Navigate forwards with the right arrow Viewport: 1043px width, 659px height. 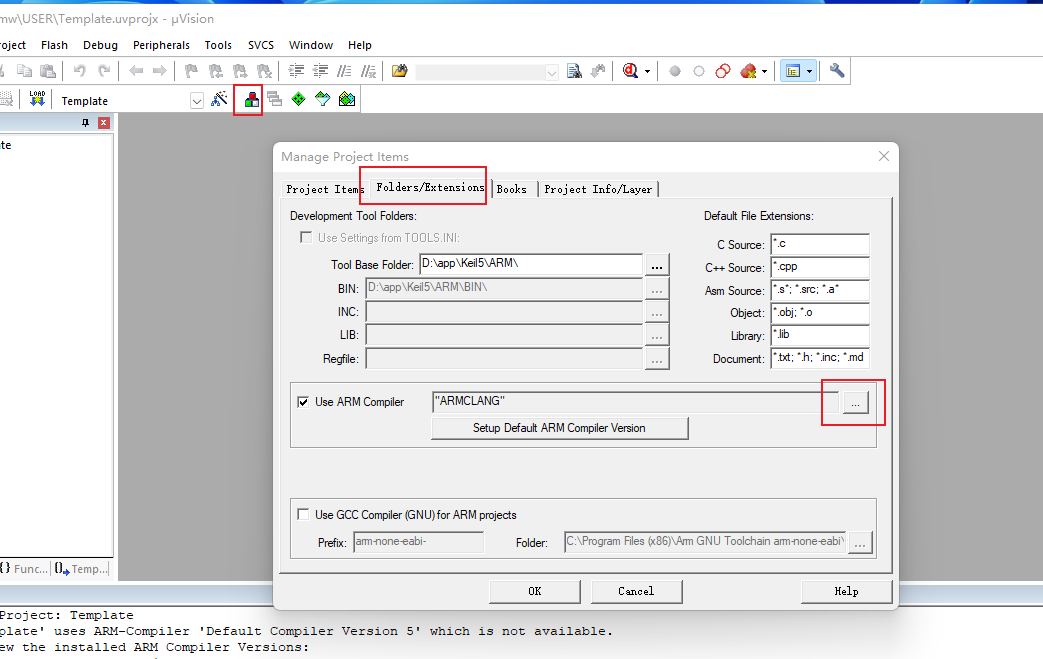[160, 70]
